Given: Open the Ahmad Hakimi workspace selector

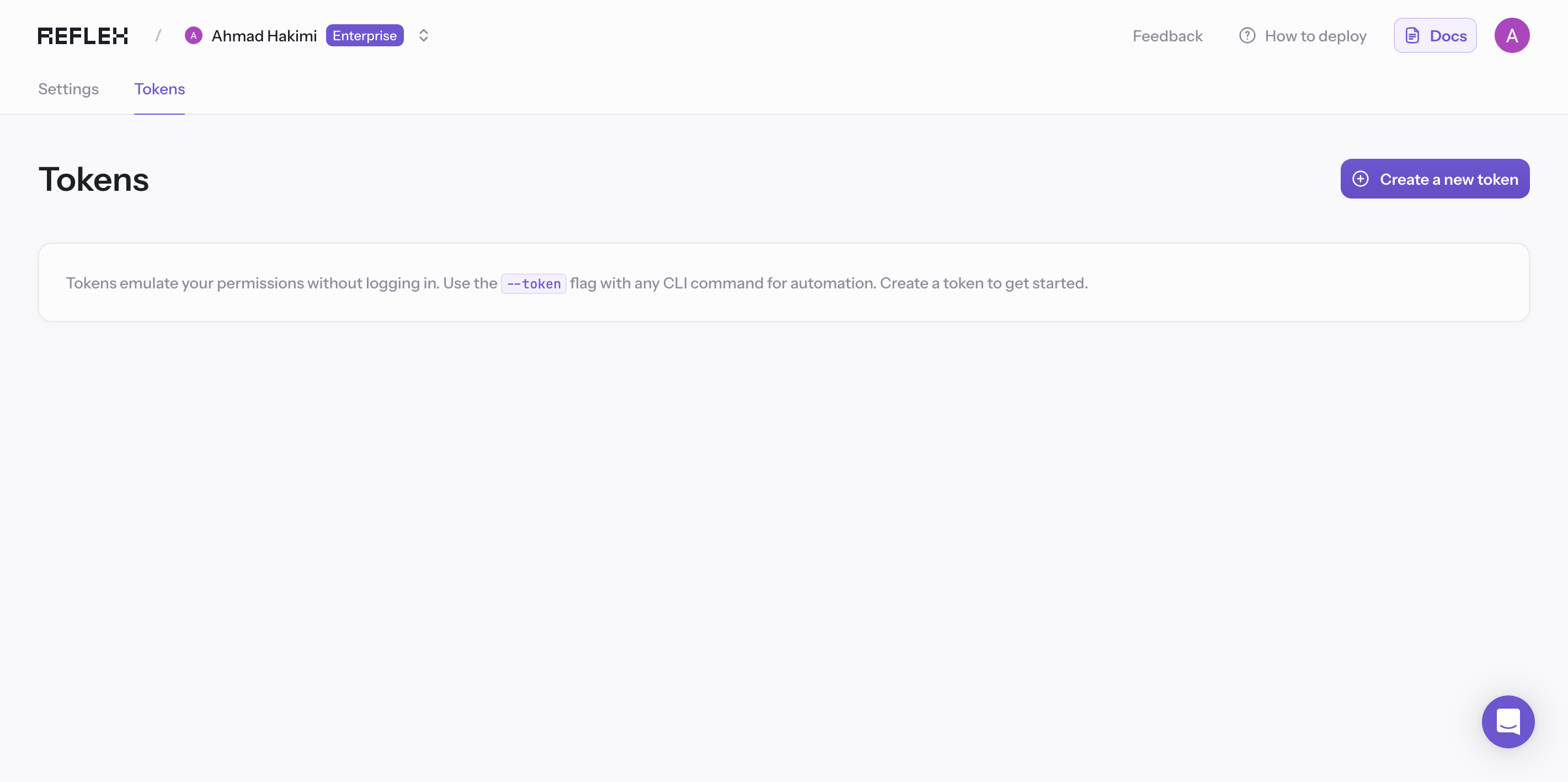Looking at the screenshot, I should click(x=264, y=35).
